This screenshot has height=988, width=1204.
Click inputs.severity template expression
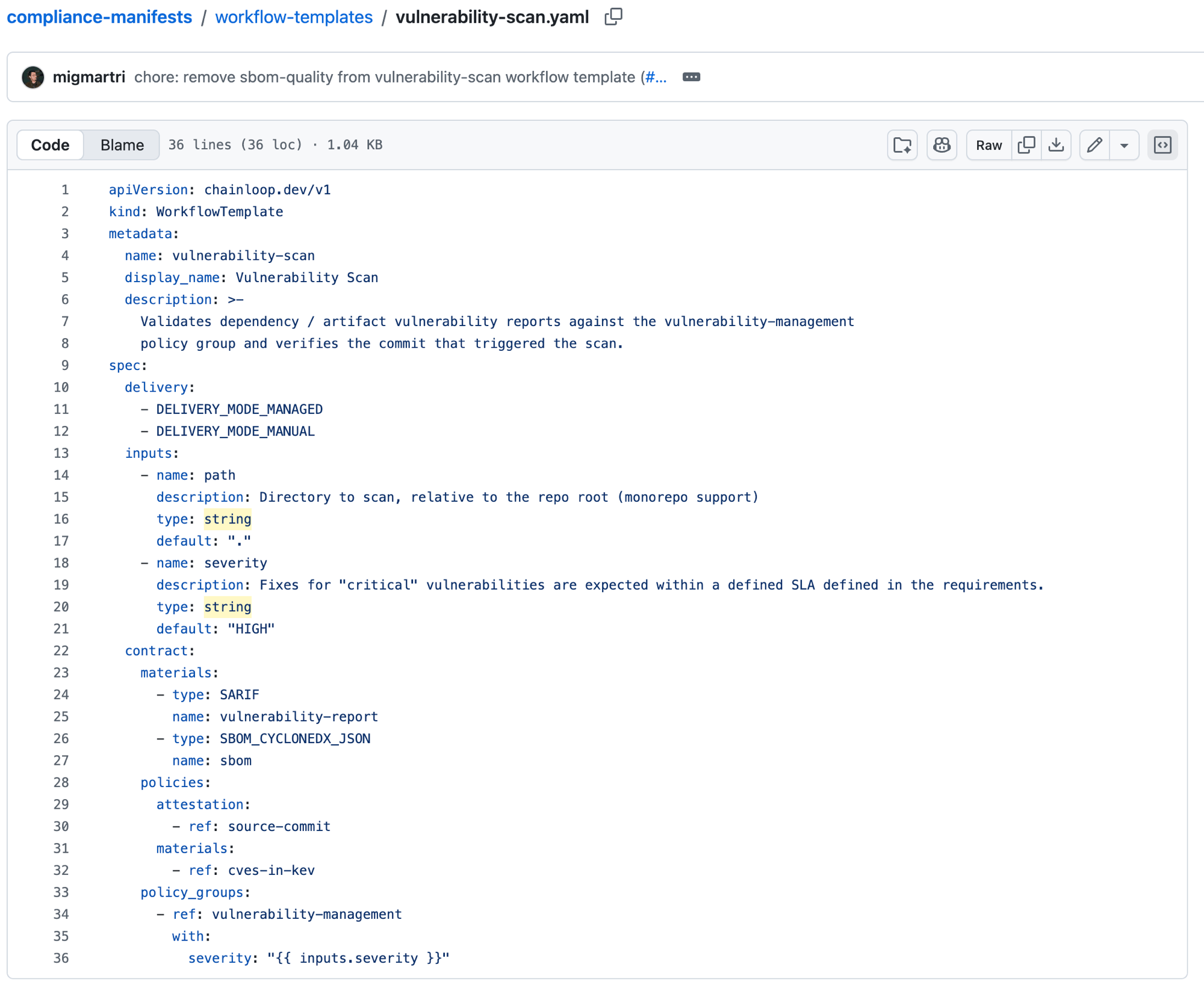coord(359,959)
